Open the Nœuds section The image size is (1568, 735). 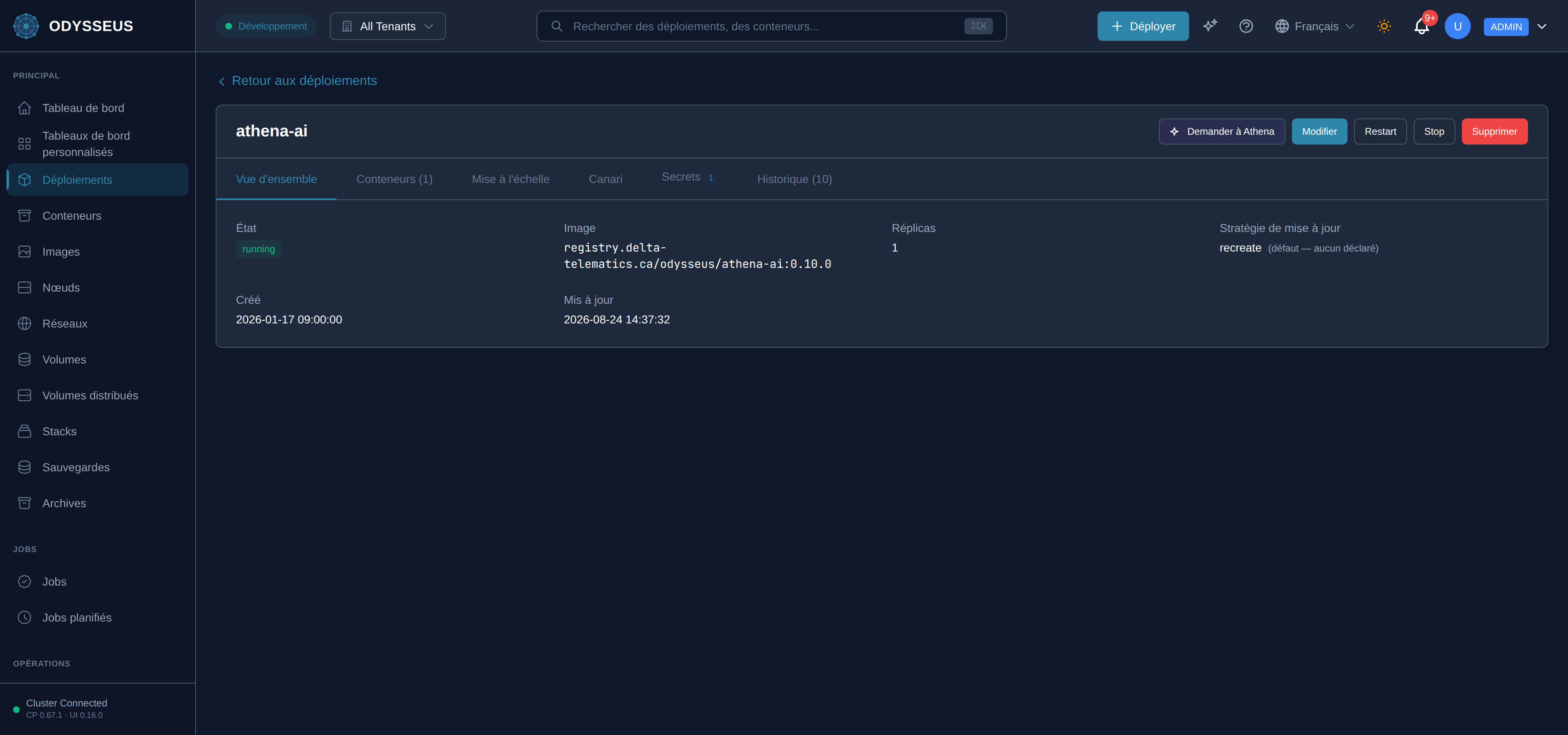[98, 288]
